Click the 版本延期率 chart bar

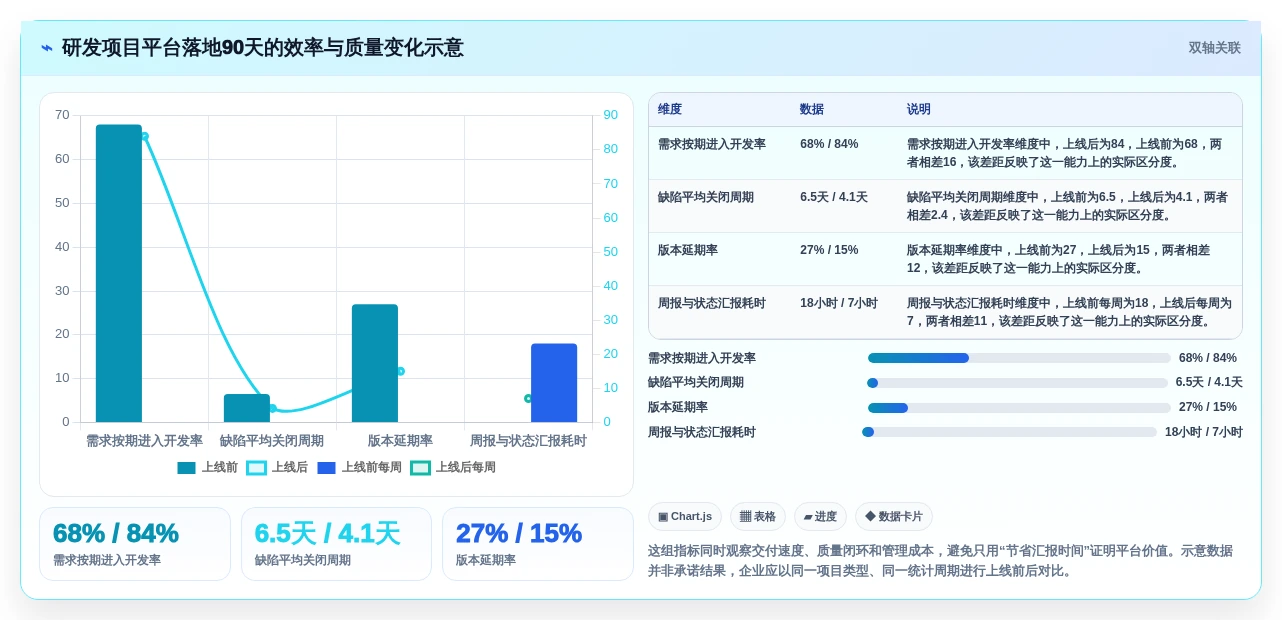(x=375, y=363)
